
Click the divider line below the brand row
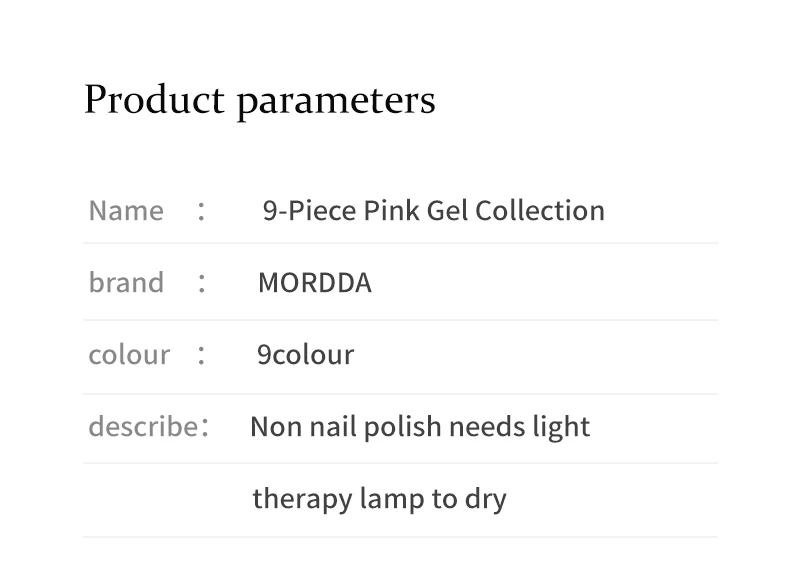point(400,320)
